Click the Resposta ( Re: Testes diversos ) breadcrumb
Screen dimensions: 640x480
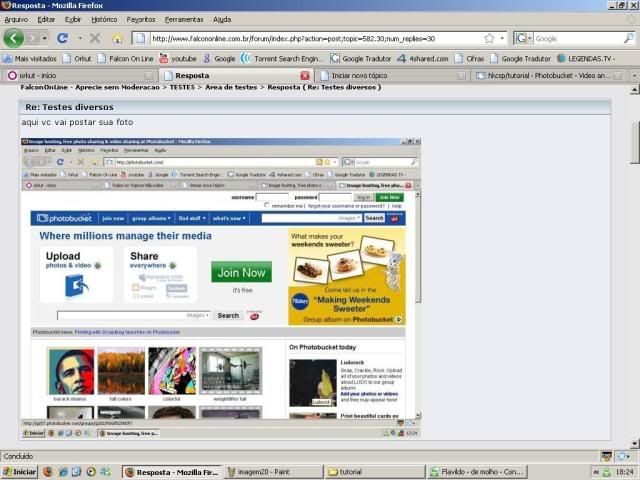(324, 87)
